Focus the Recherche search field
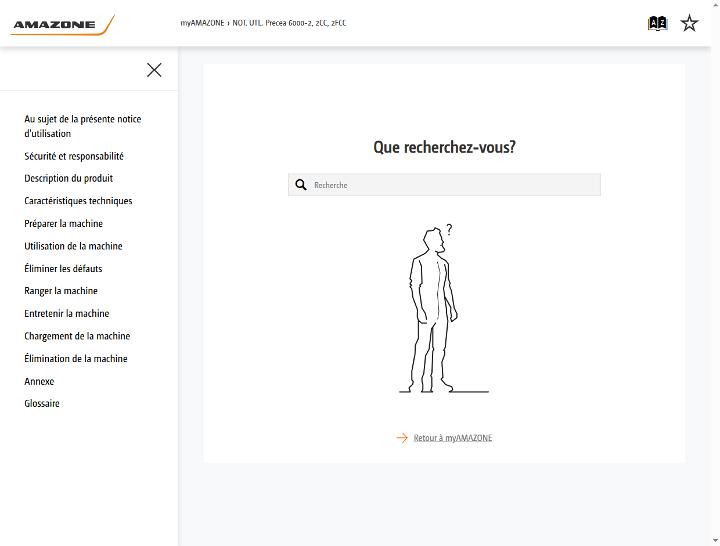This screenshot has height=546, width=720. (x=444, y=185)
